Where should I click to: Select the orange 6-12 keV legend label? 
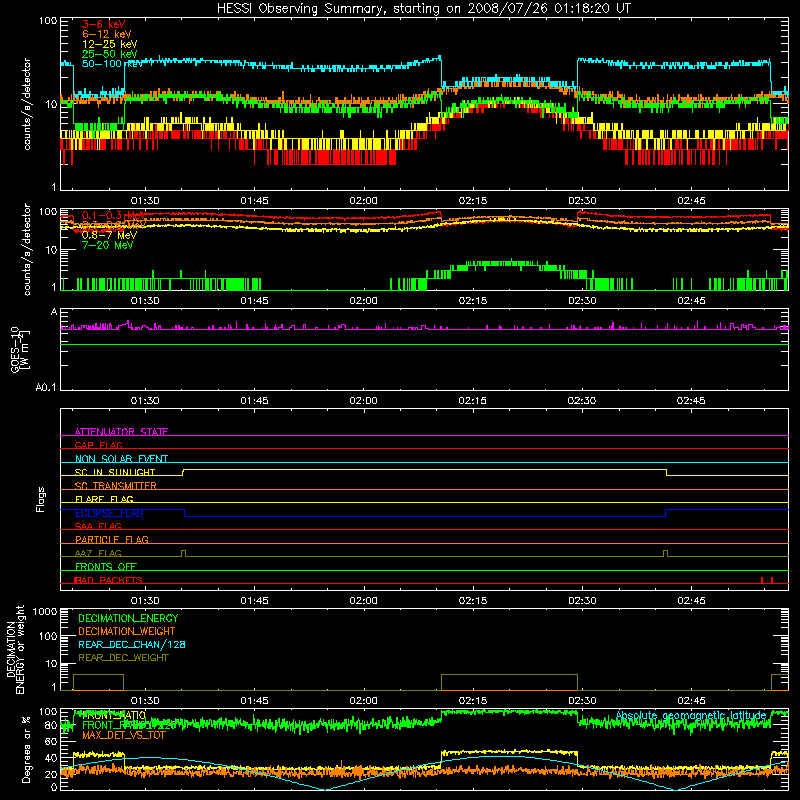tap(107, 34)
